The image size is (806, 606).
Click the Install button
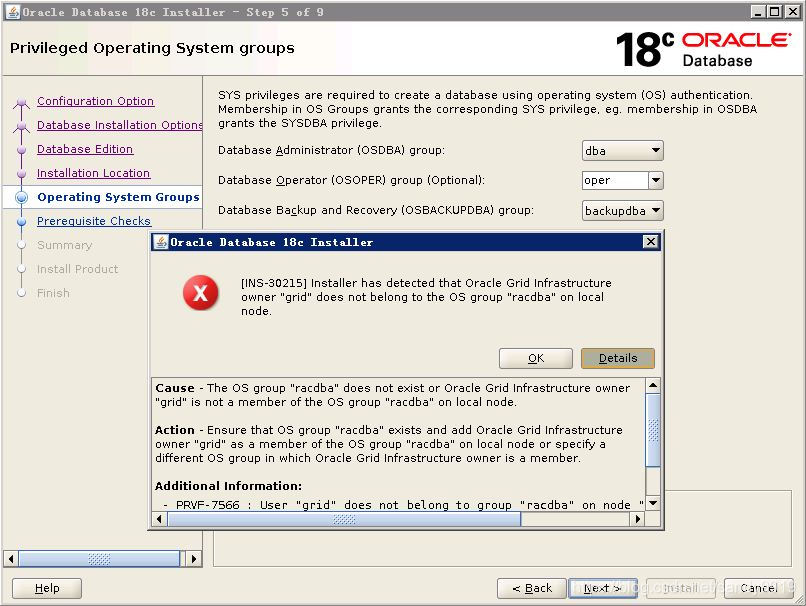681,588
